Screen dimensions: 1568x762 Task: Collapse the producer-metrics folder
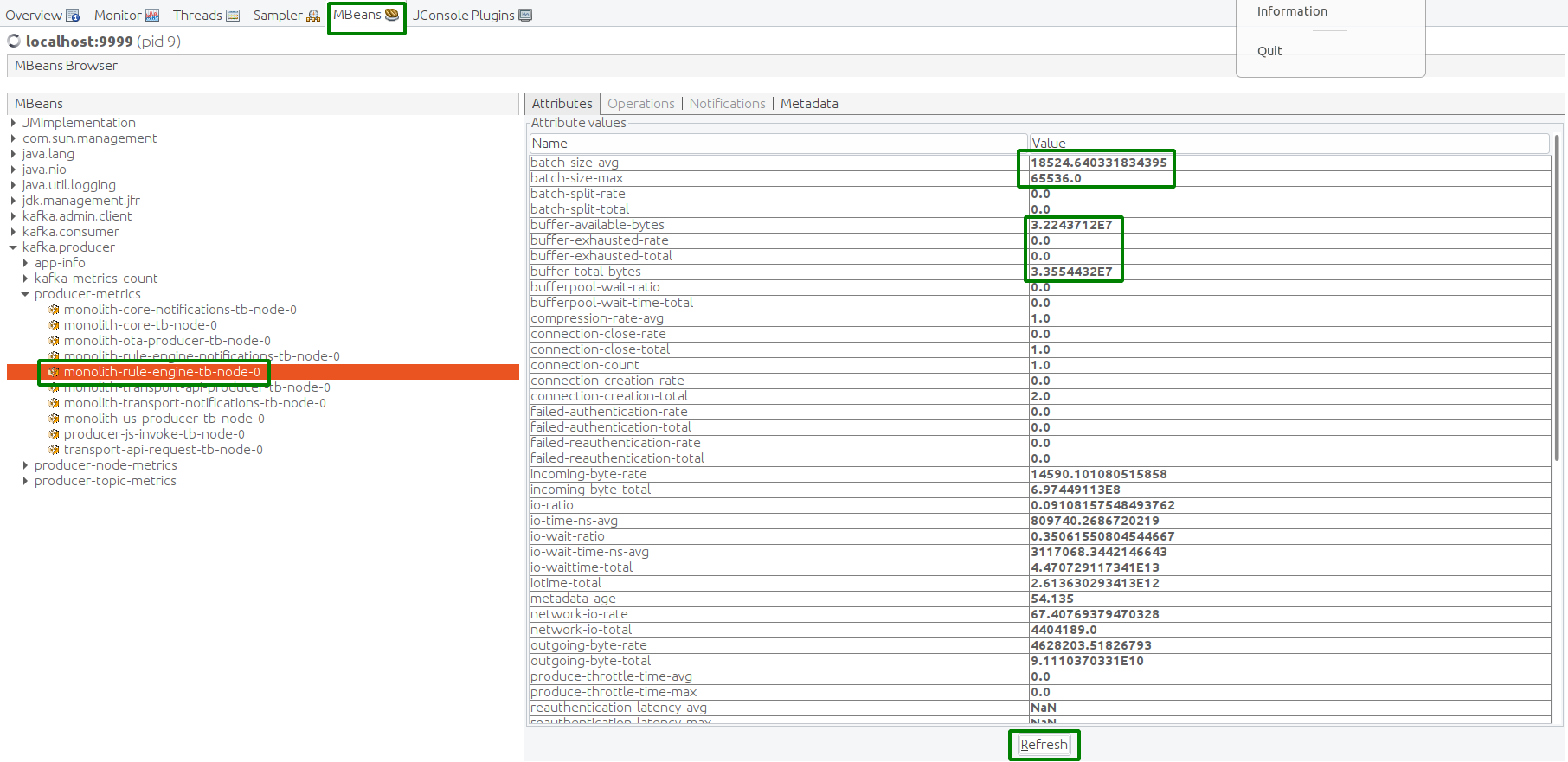click(x=25, y=294)
